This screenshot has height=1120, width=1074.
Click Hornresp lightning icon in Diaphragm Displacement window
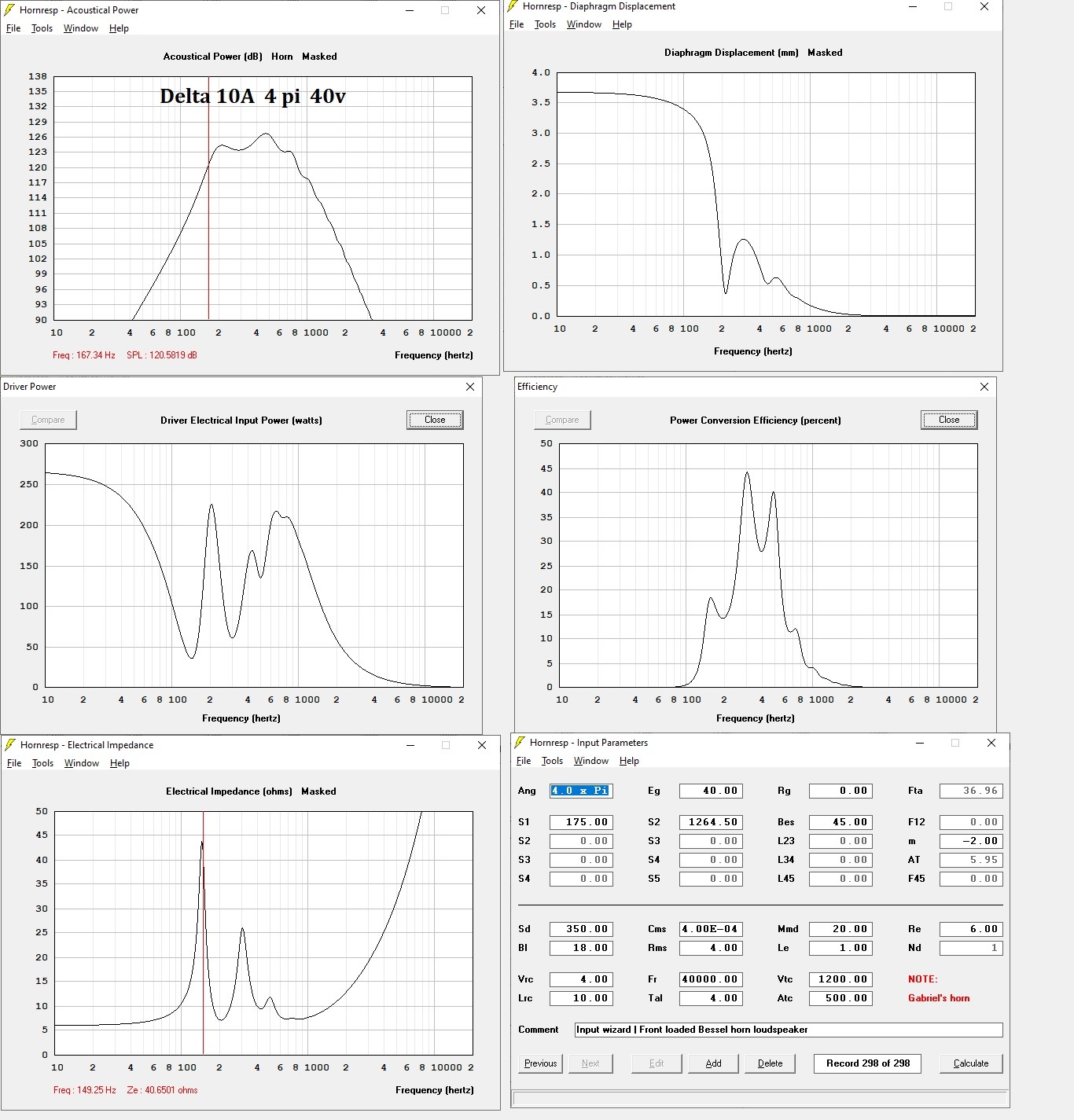click(513, 6)
